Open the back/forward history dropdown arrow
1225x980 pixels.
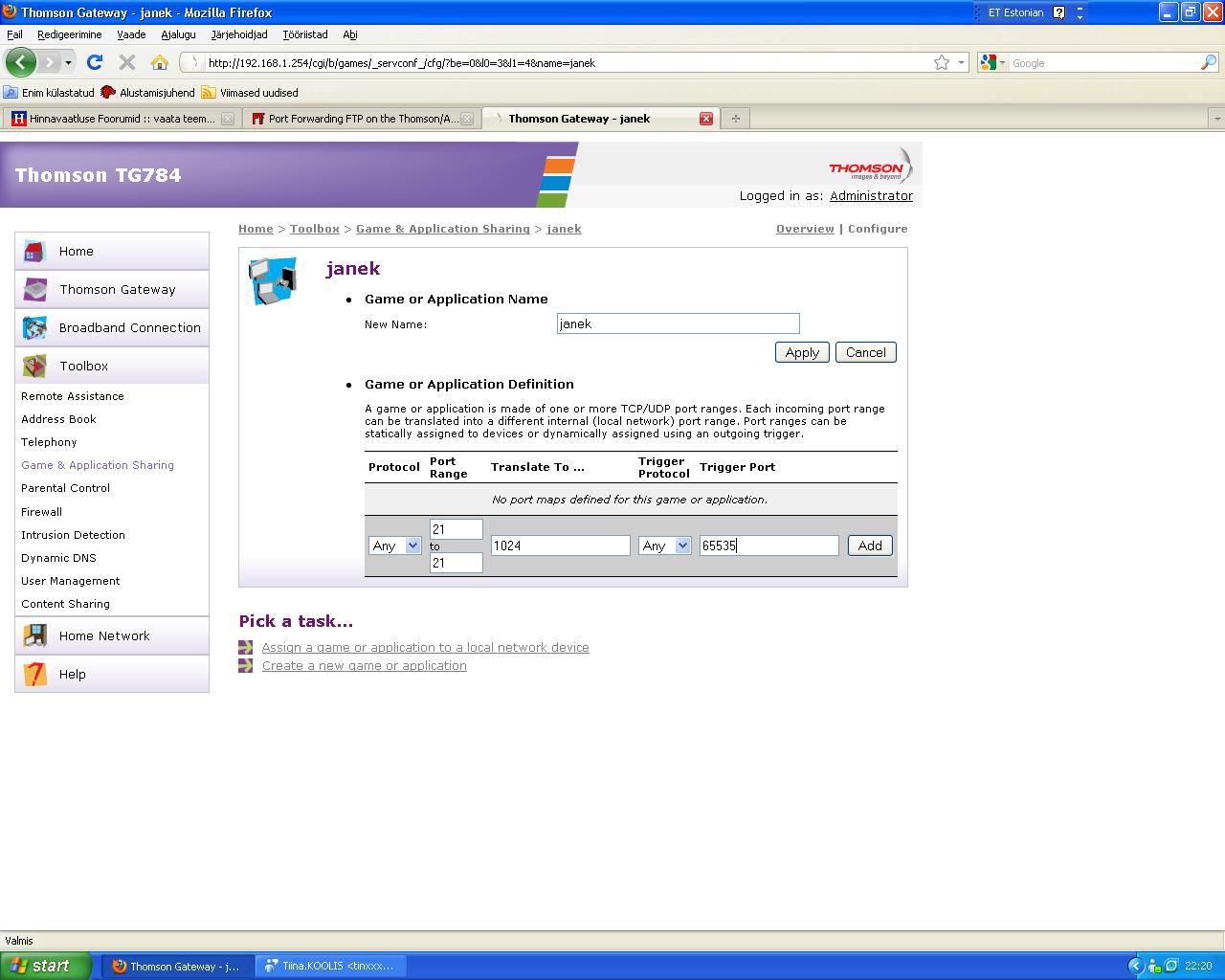(x=68, y=62)
